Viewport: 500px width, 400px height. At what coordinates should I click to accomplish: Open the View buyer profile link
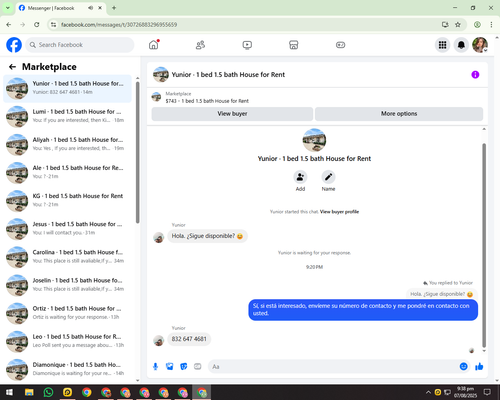point(339,212)
